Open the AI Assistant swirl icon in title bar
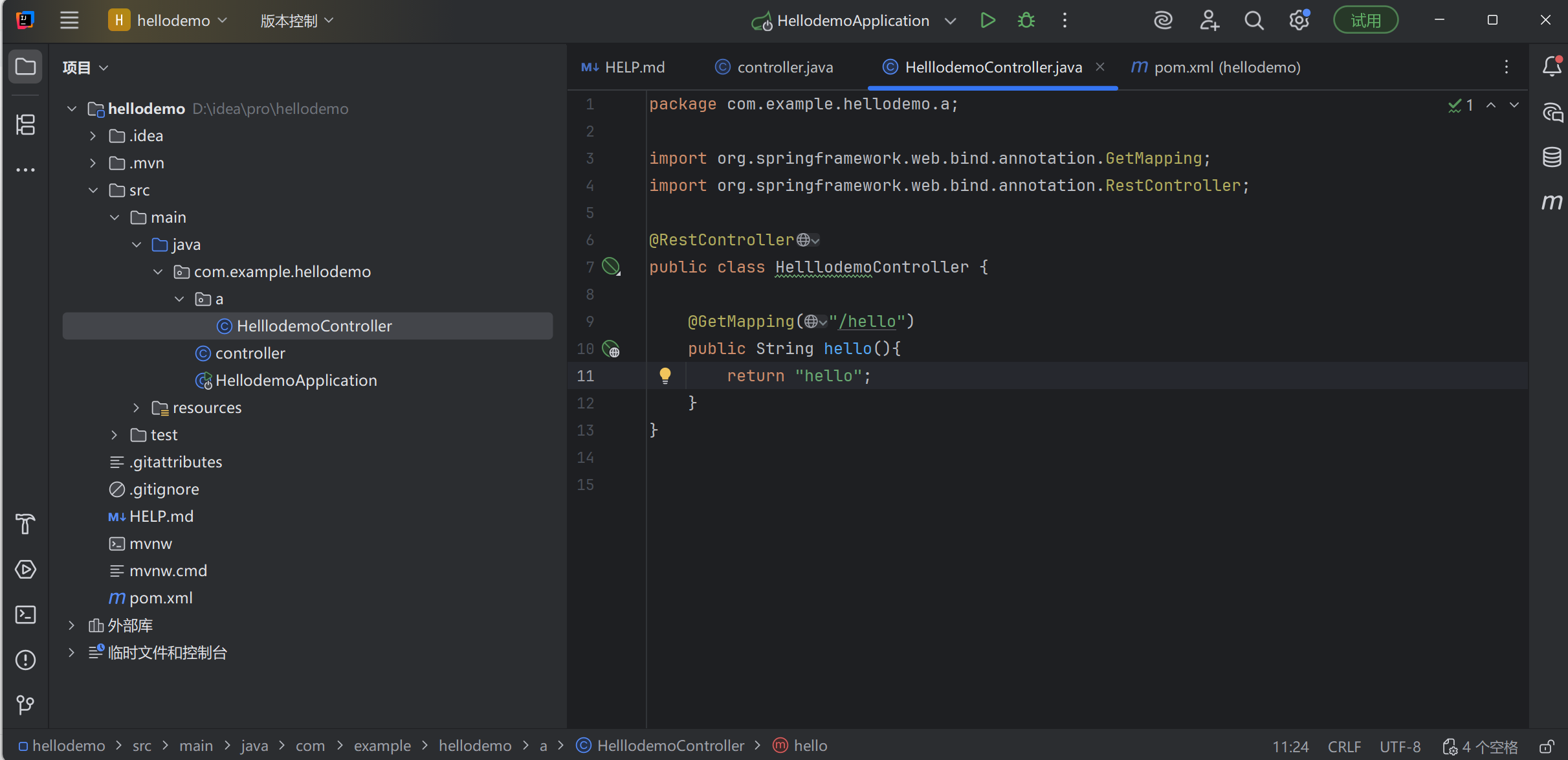Viewport: 1568px width, 760px height. click(x=1163, y=21)
